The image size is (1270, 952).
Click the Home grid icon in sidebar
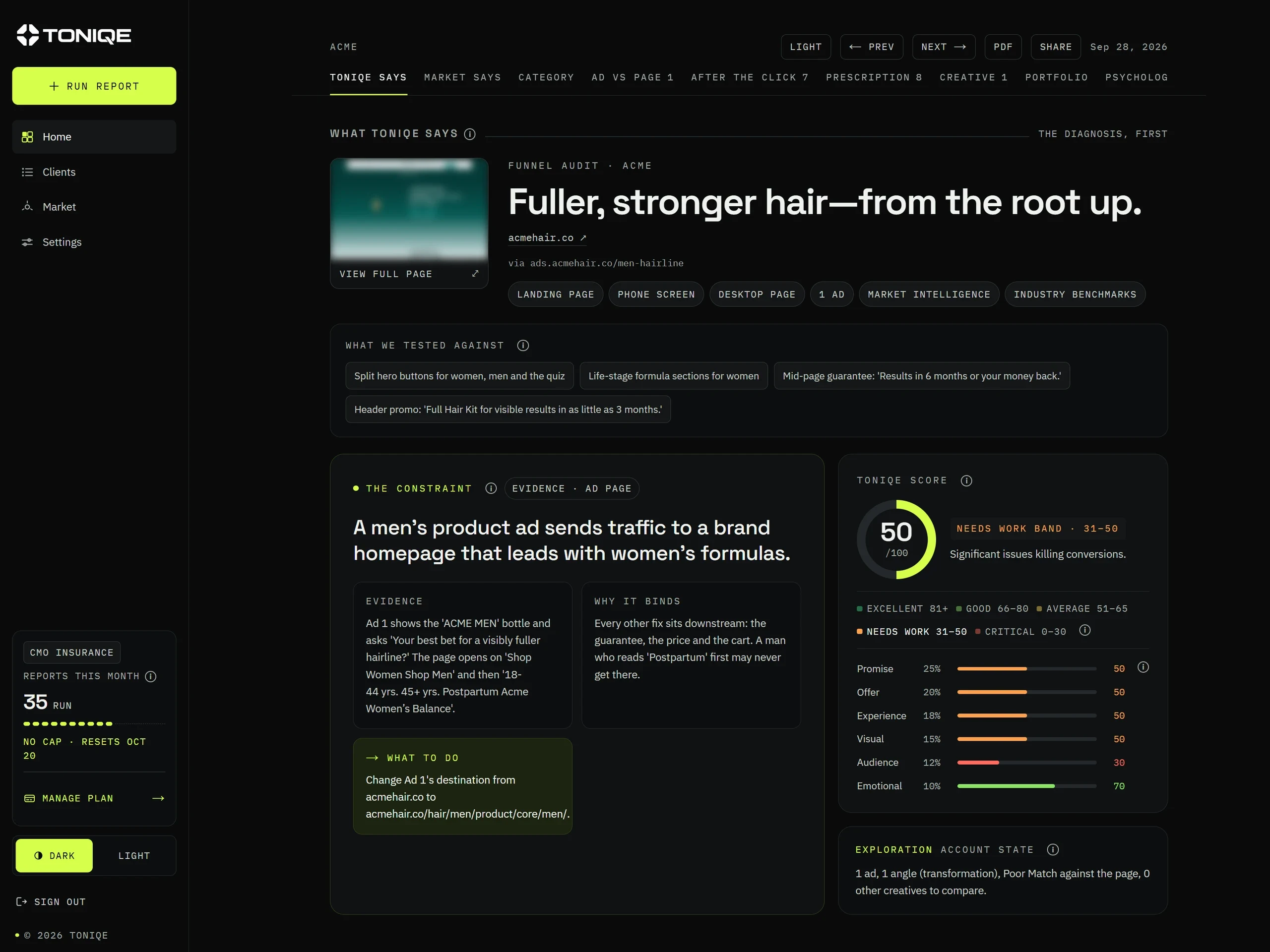tap(27, 136)
